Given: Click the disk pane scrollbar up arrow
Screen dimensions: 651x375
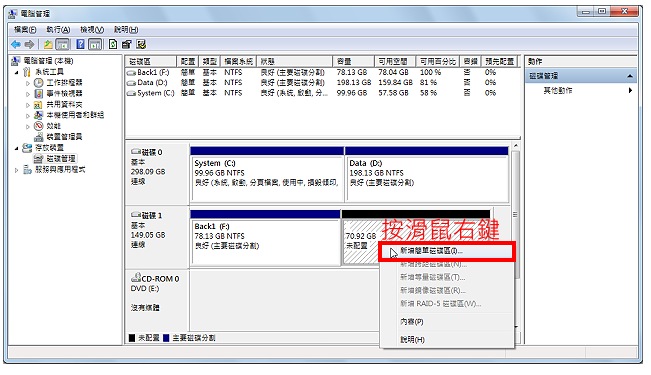Looking at the screenshot, I should tap(516, 146).
